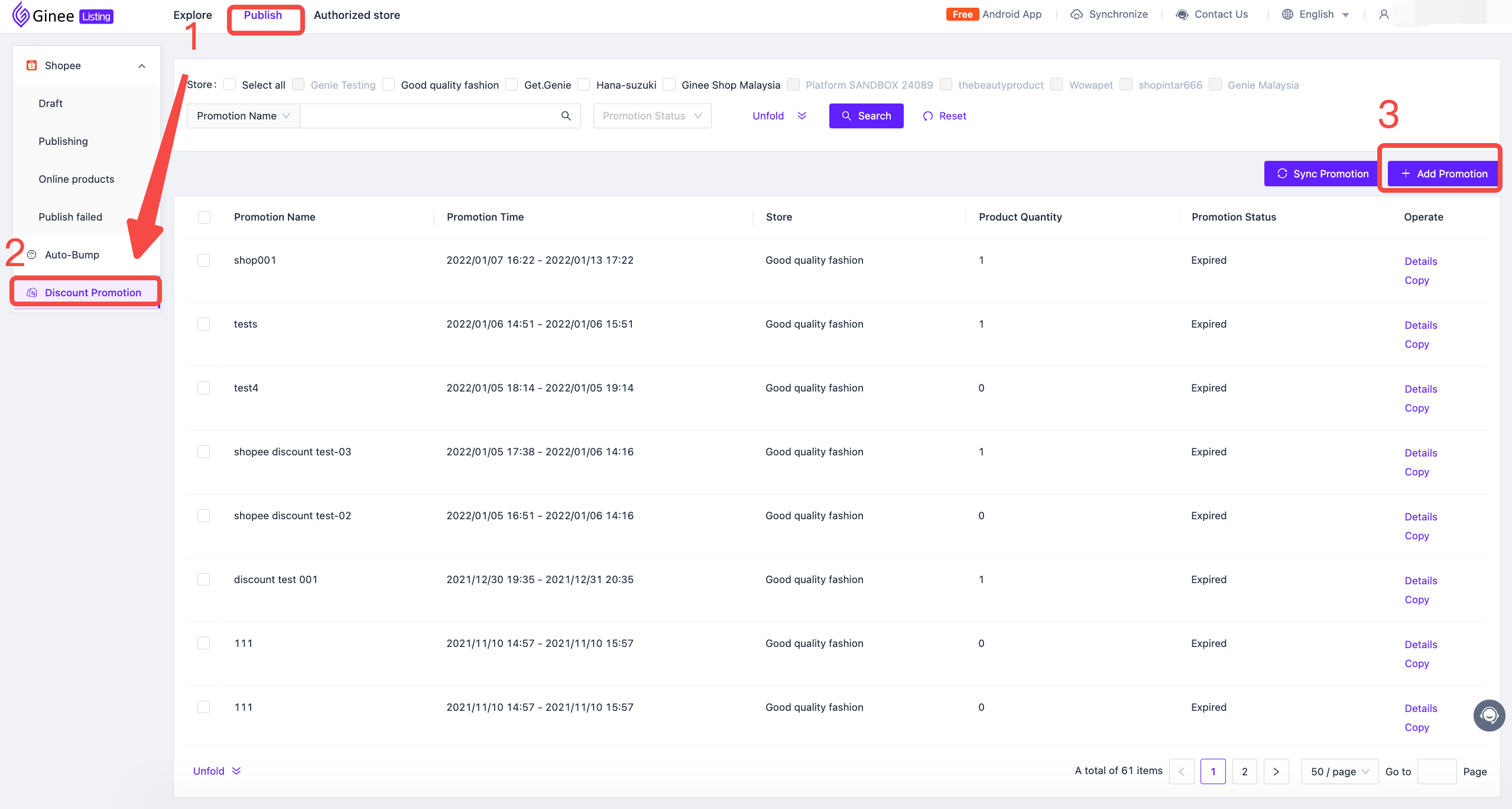Screen dimensions: 1512x809
Task: Select the test4 row checkbox
Action: tap(204, 388)
